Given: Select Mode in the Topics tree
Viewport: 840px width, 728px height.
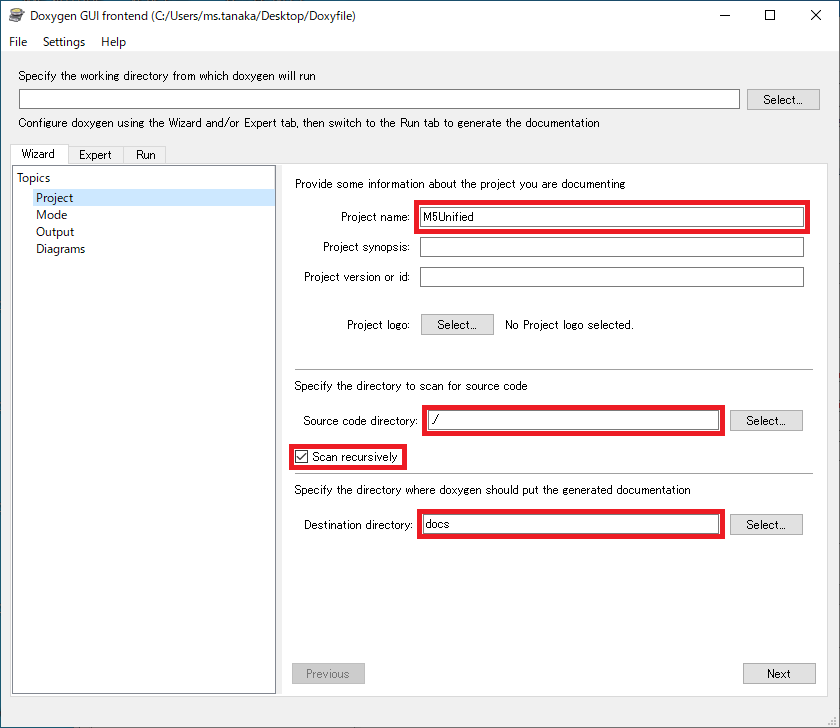Looking at the screenshot, I should (52, 215).
